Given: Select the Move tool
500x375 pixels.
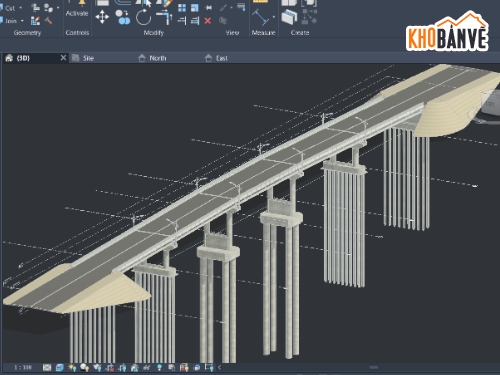Looking at the screenshot, I should click(102, 17).
